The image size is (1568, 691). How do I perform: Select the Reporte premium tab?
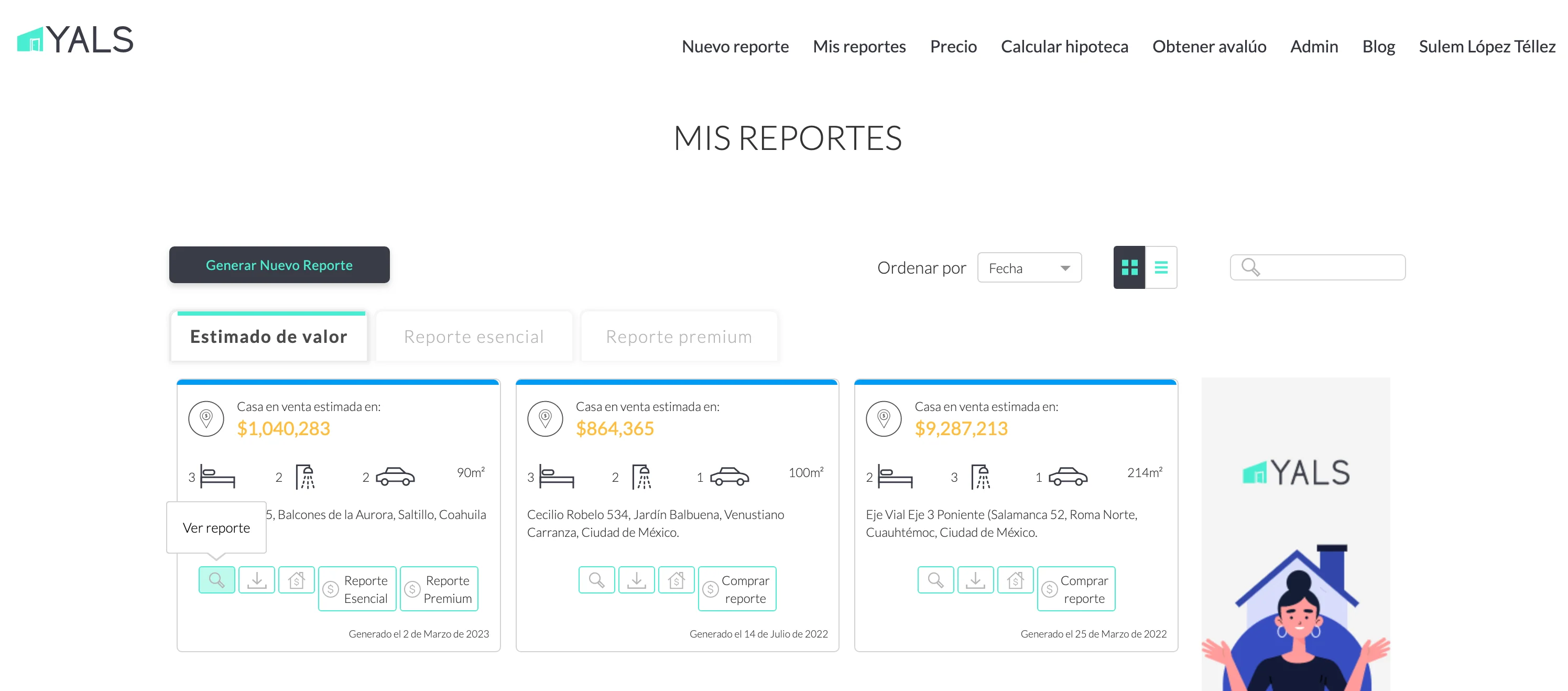pyautogui.click(x=679, y=337)
